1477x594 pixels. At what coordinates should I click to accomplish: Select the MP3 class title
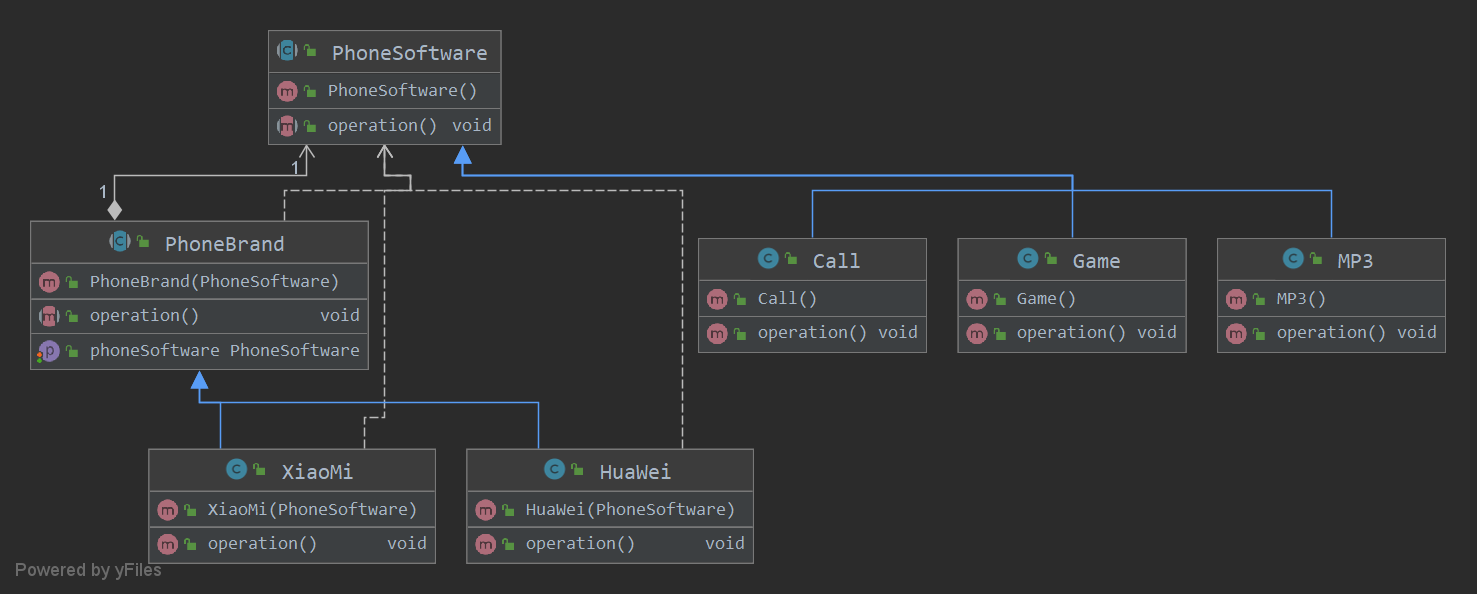tap(1356, 261)
